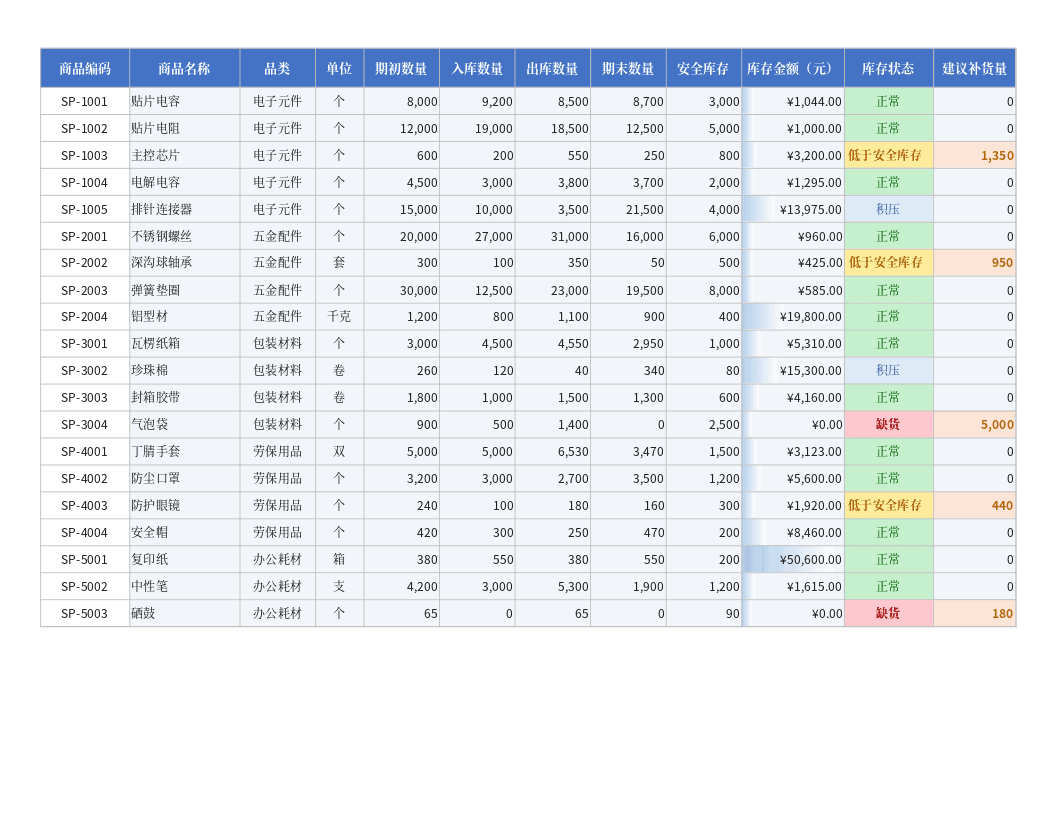Screen dimensions: 1056x816
Task: Click the 商品编码 column header
Action: [x=85, y=68]
